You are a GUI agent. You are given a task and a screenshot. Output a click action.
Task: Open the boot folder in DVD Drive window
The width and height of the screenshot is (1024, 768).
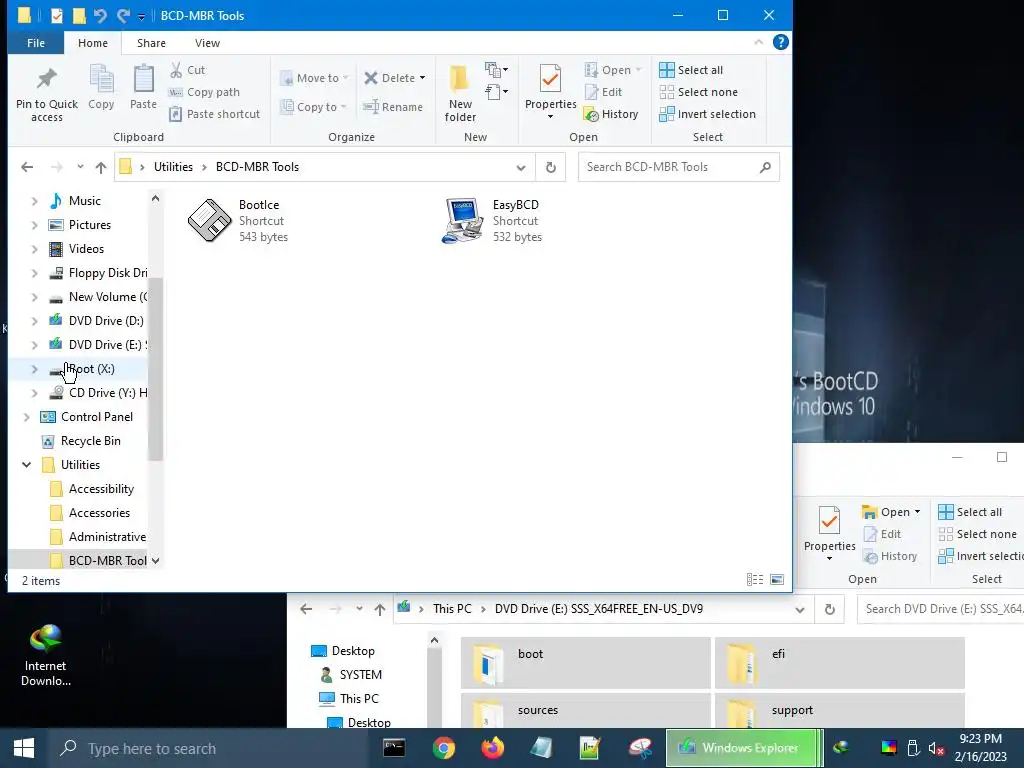(x=585, y=663)
